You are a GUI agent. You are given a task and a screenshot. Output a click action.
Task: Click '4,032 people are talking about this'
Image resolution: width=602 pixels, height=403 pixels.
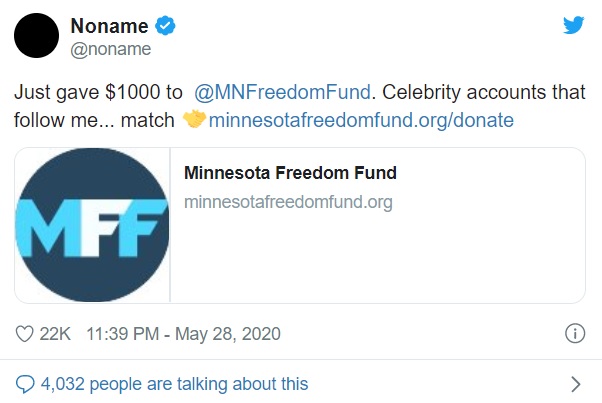click(175, 384)
